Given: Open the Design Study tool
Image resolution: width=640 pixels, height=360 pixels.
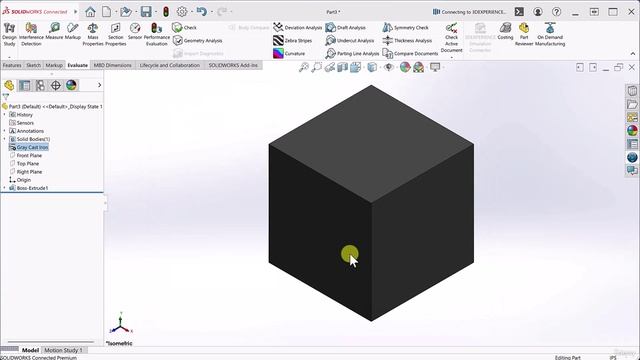Looking at the screenshot, I should (9, 34).
